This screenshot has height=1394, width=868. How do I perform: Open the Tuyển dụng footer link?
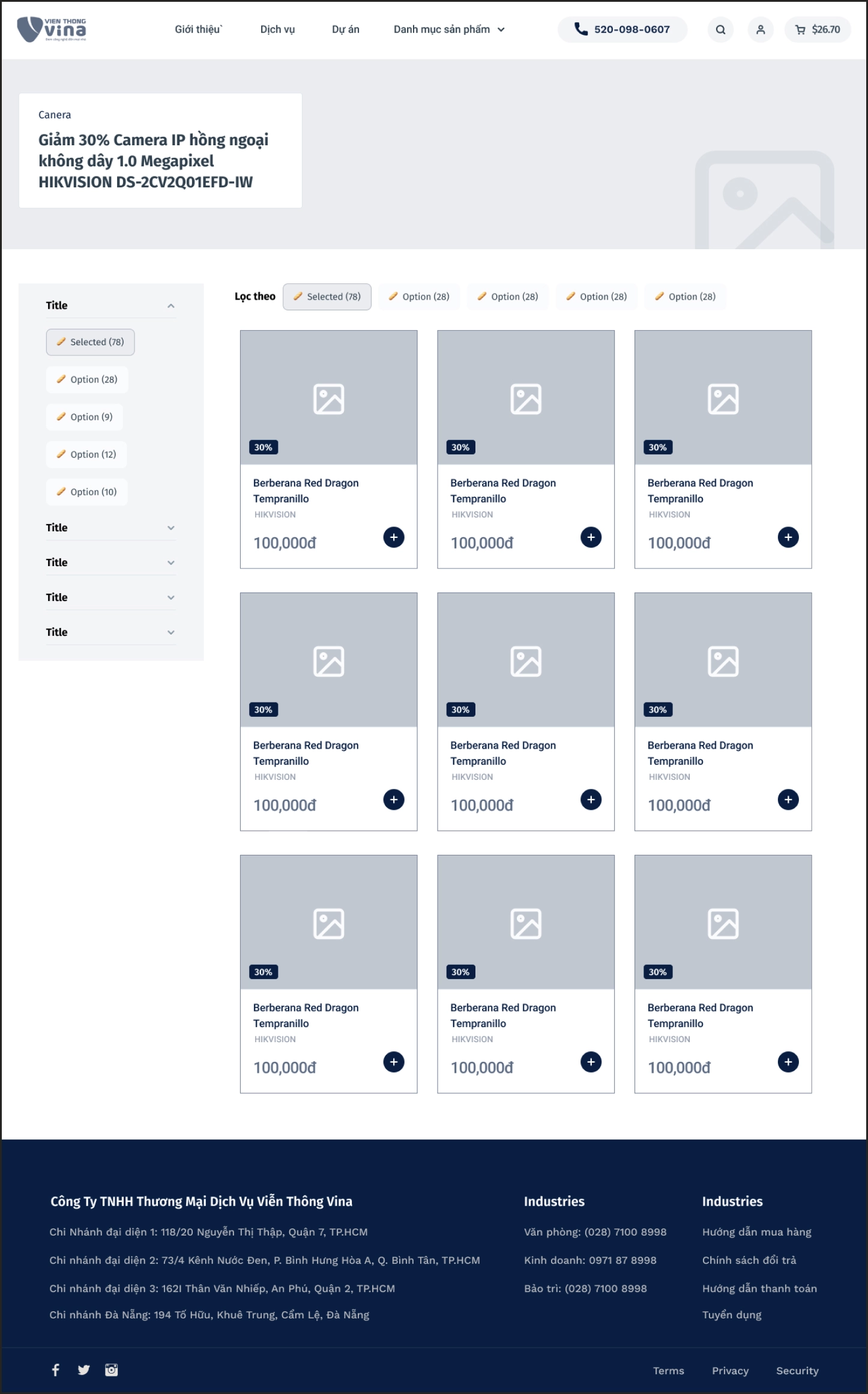coord(732,1315)
